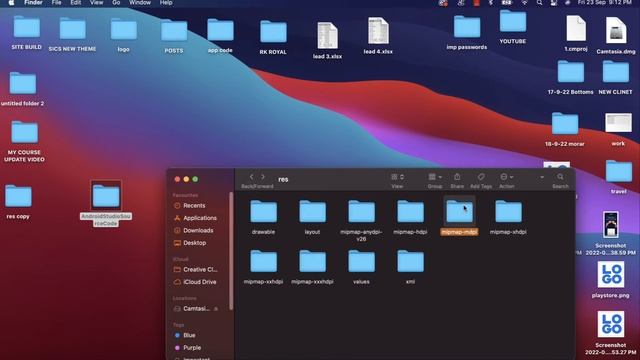Open the Action menu in toolbar
640x360 pixels.
(x=507, y=177)
